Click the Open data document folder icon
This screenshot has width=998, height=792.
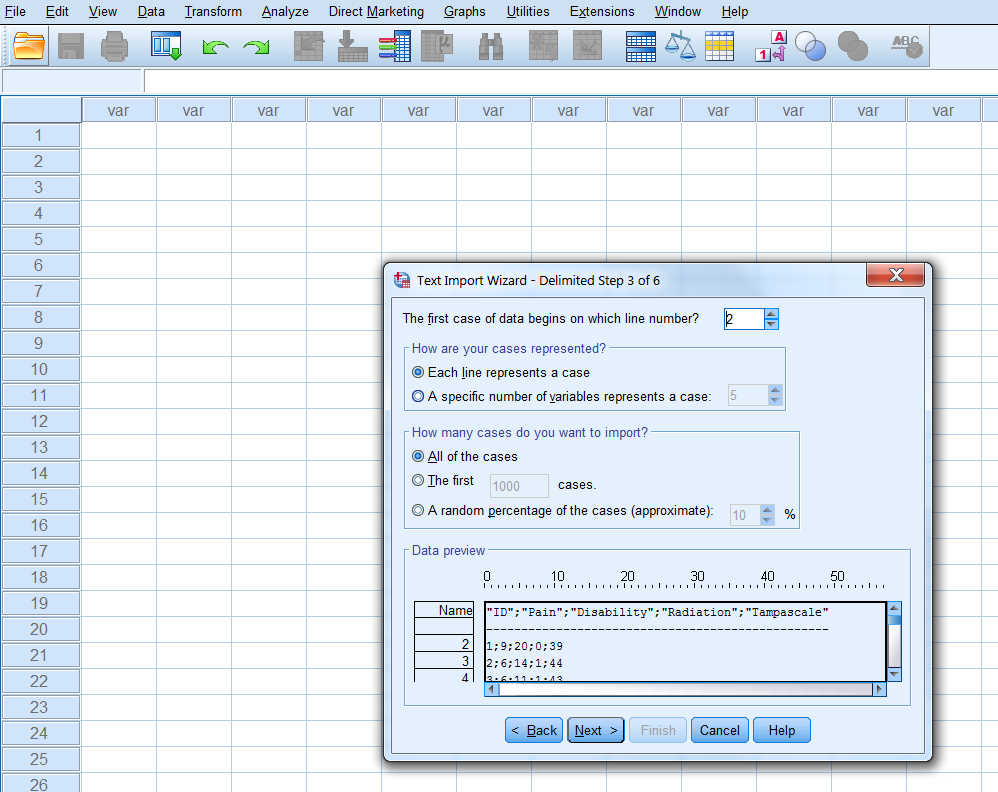(30, 46)
